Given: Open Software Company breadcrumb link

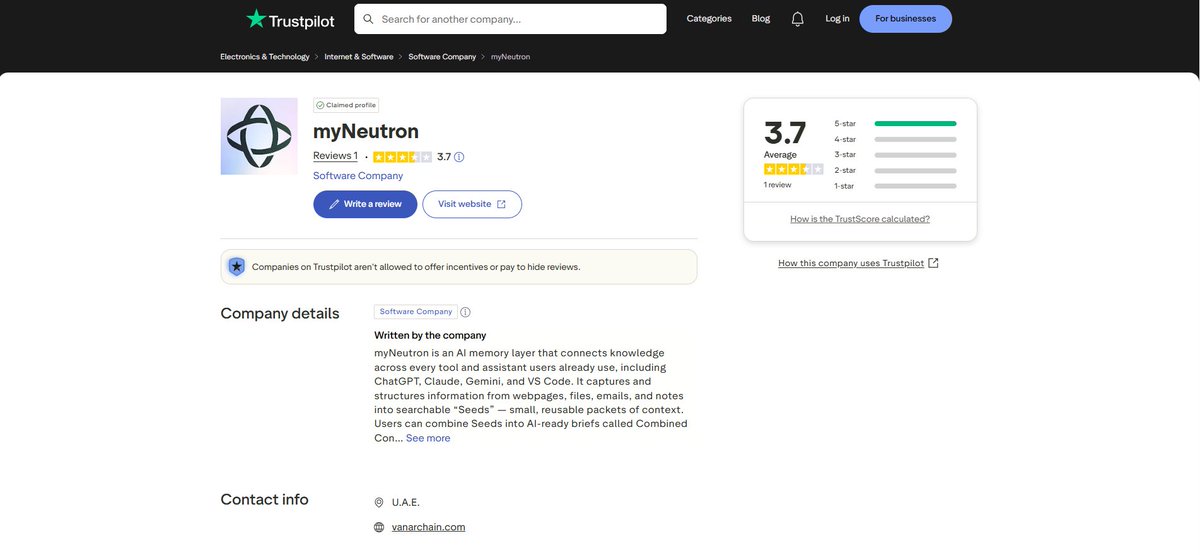Looking at the screenshot, I should pos(442,57).
